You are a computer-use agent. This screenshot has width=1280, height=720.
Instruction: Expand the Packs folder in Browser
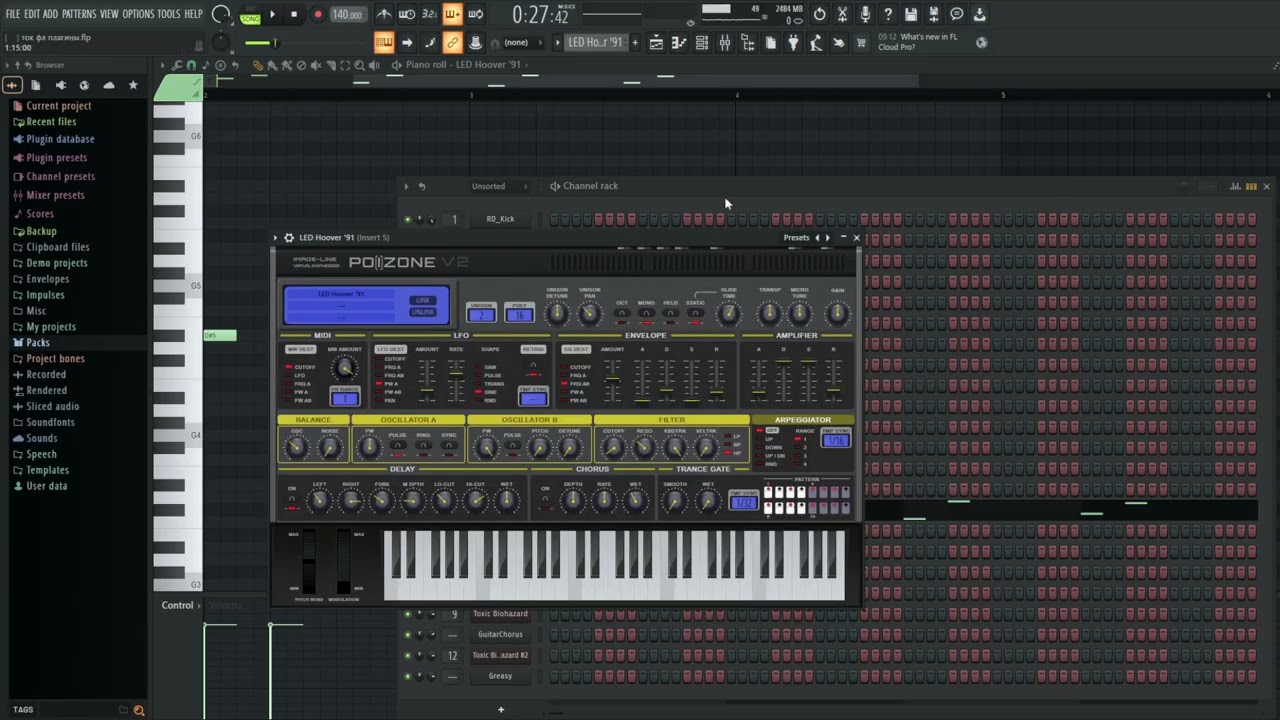coord(38,343)
